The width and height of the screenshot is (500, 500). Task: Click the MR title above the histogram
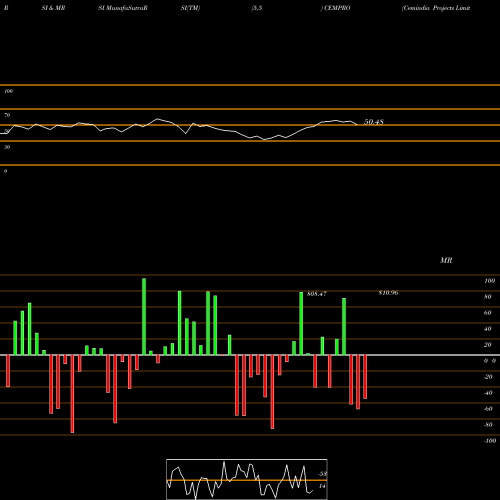[x=446, y=260]
